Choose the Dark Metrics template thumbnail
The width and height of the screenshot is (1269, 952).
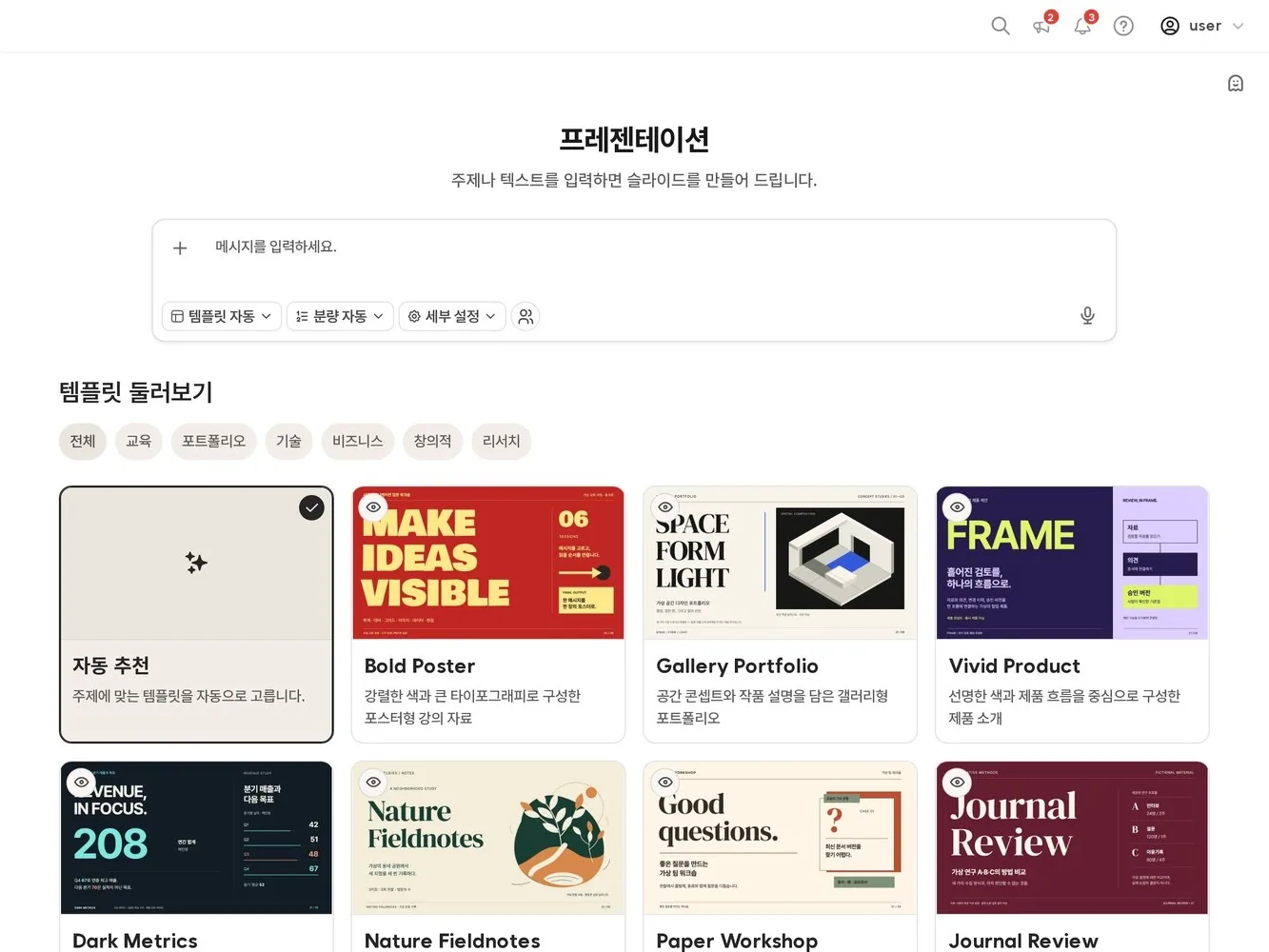(x=196, y=838)
